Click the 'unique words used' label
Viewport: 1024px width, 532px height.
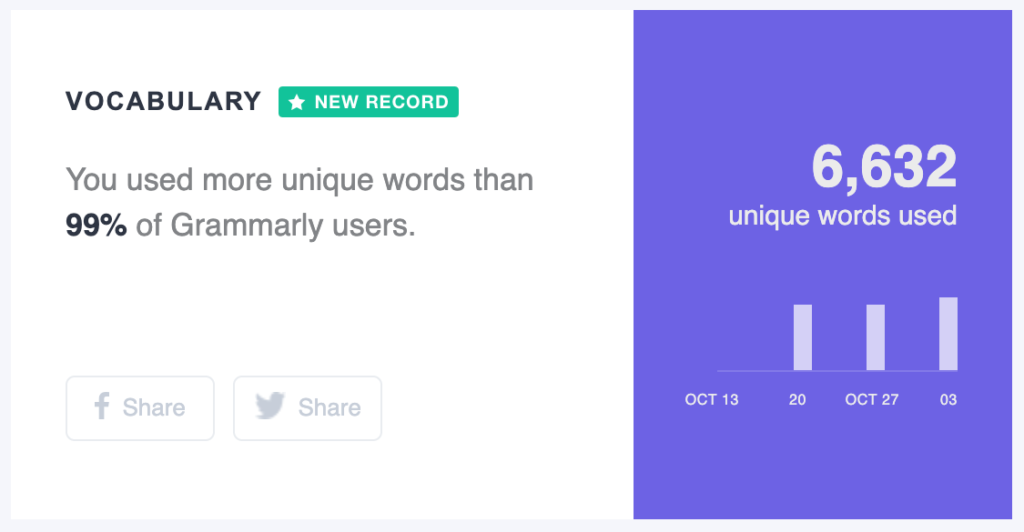842,216
